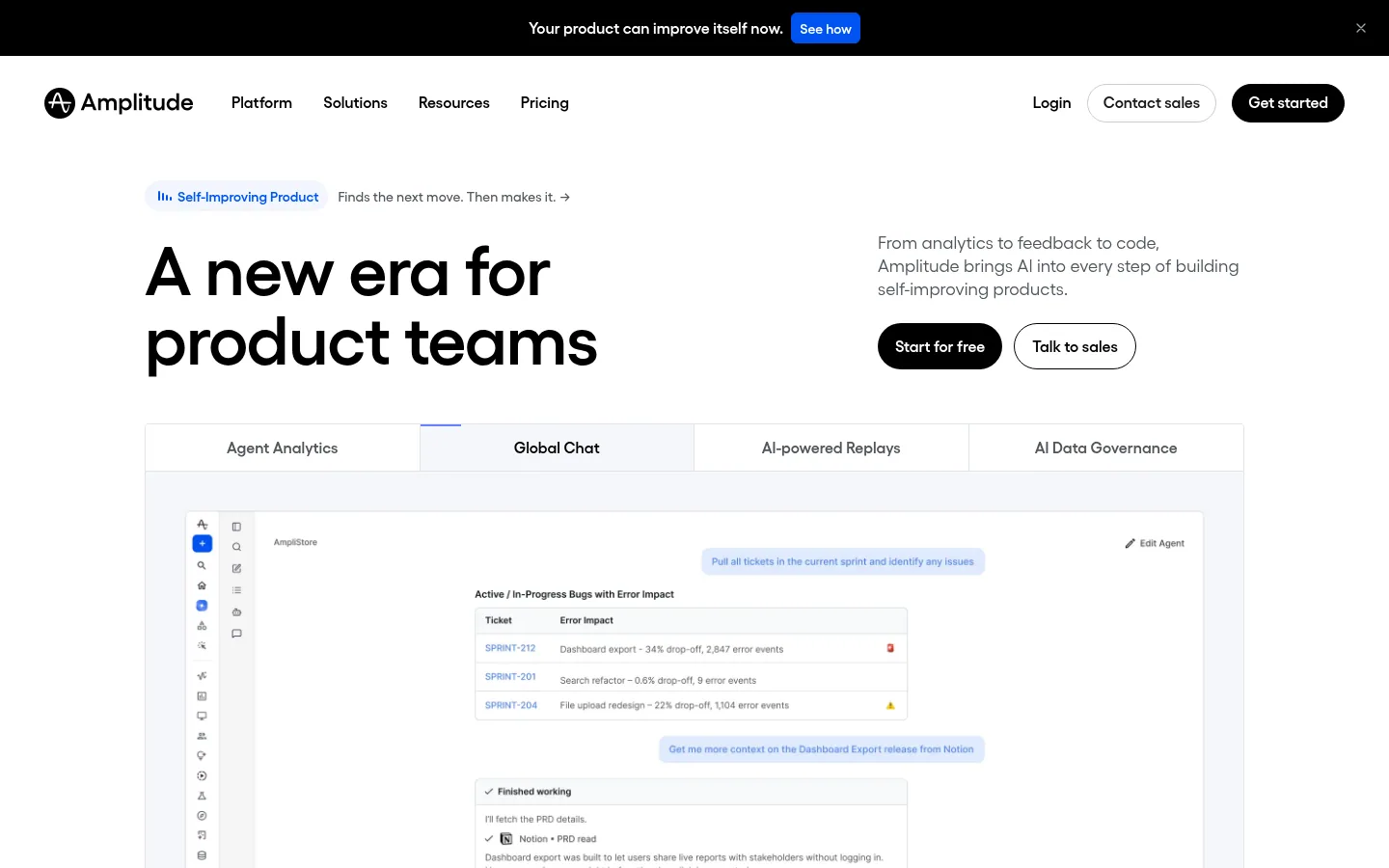Open the pulse line chart icon in the sidebar

[x=202, y=676]
